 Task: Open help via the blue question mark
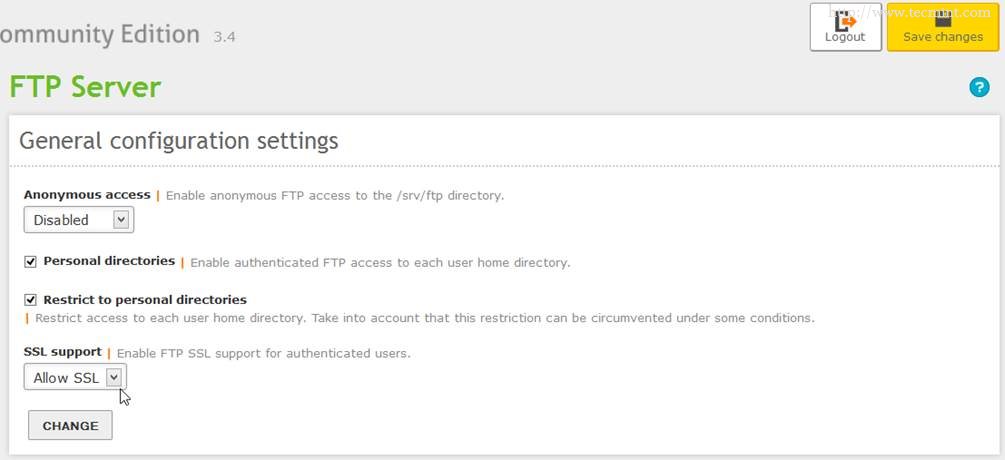(979, 87)
